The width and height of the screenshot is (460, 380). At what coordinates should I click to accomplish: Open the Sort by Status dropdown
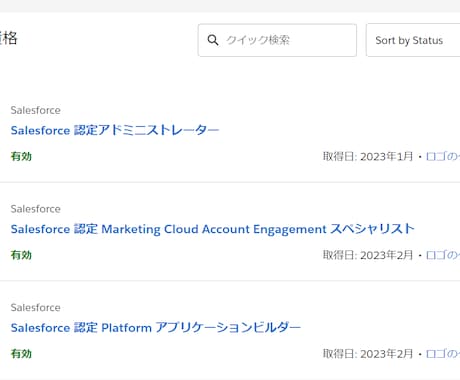413,40
